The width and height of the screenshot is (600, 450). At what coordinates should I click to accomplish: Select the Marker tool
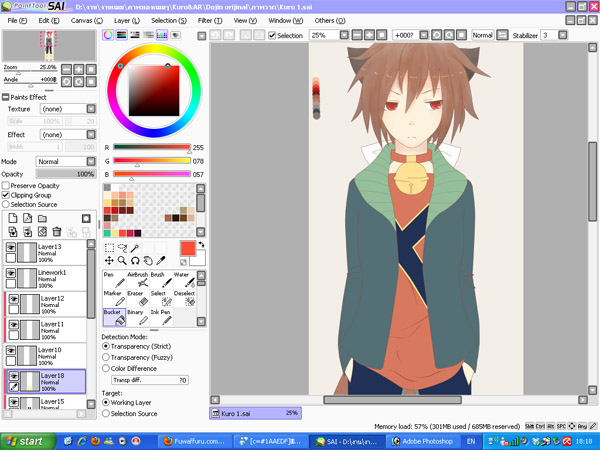coord(114,298)
